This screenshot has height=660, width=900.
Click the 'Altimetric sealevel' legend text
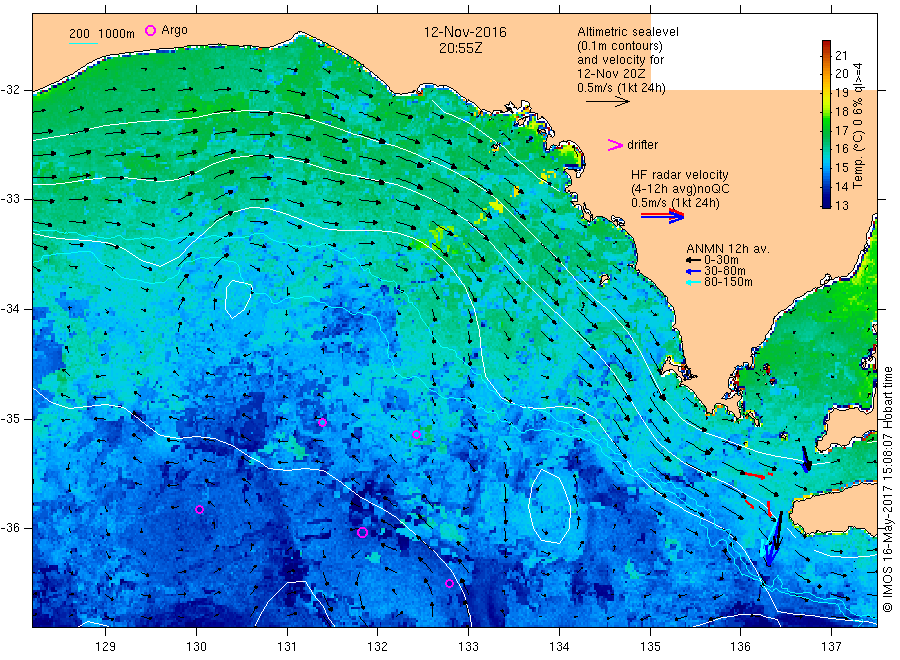(x=628, y=32)
